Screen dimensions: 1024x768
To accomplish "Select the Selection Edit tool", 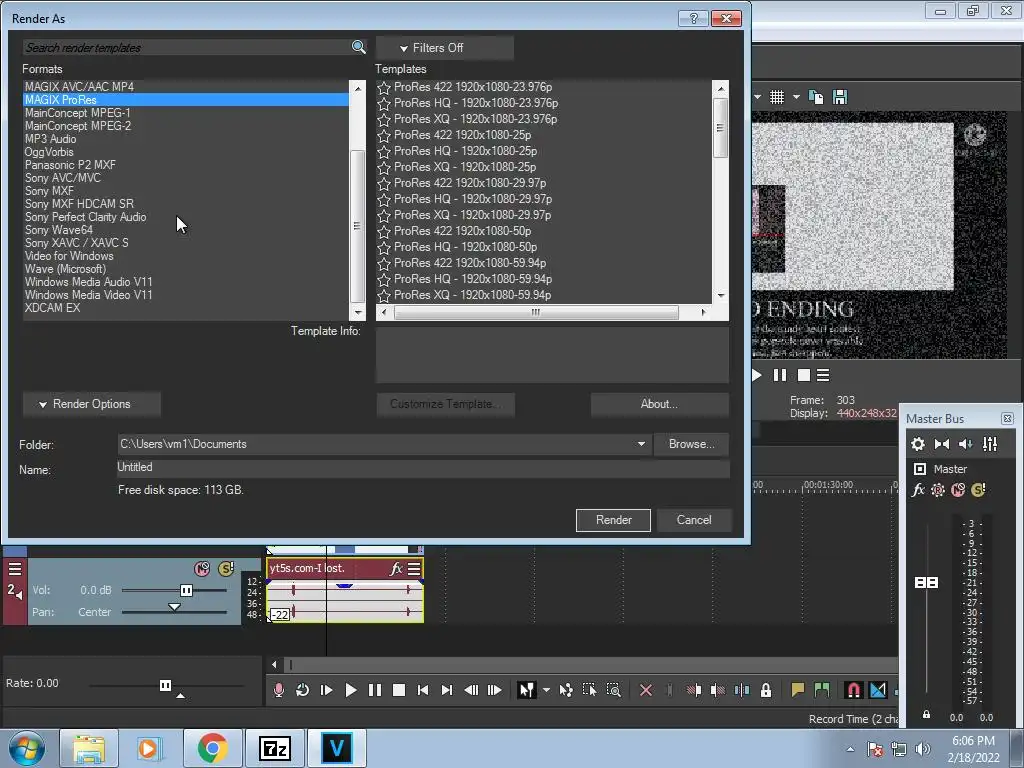I will click(589, 690).
